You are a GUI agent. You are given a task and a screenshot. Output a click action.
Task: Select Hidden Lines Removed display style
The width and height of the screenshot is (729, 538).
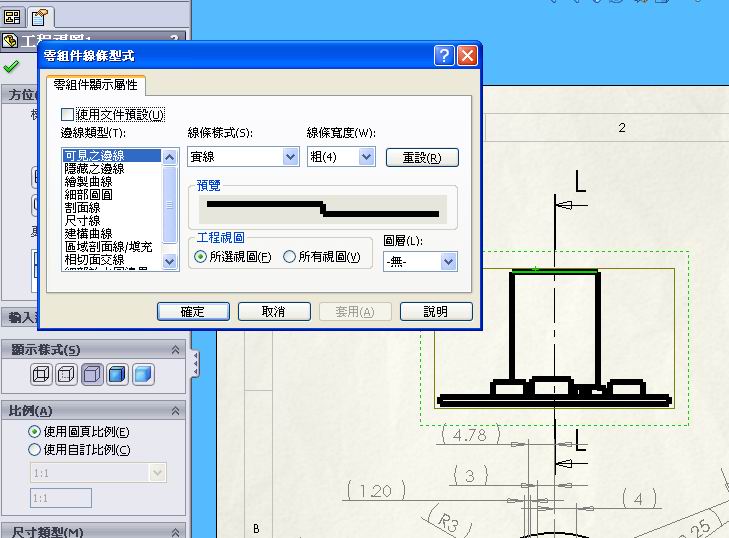coord(92,374)
